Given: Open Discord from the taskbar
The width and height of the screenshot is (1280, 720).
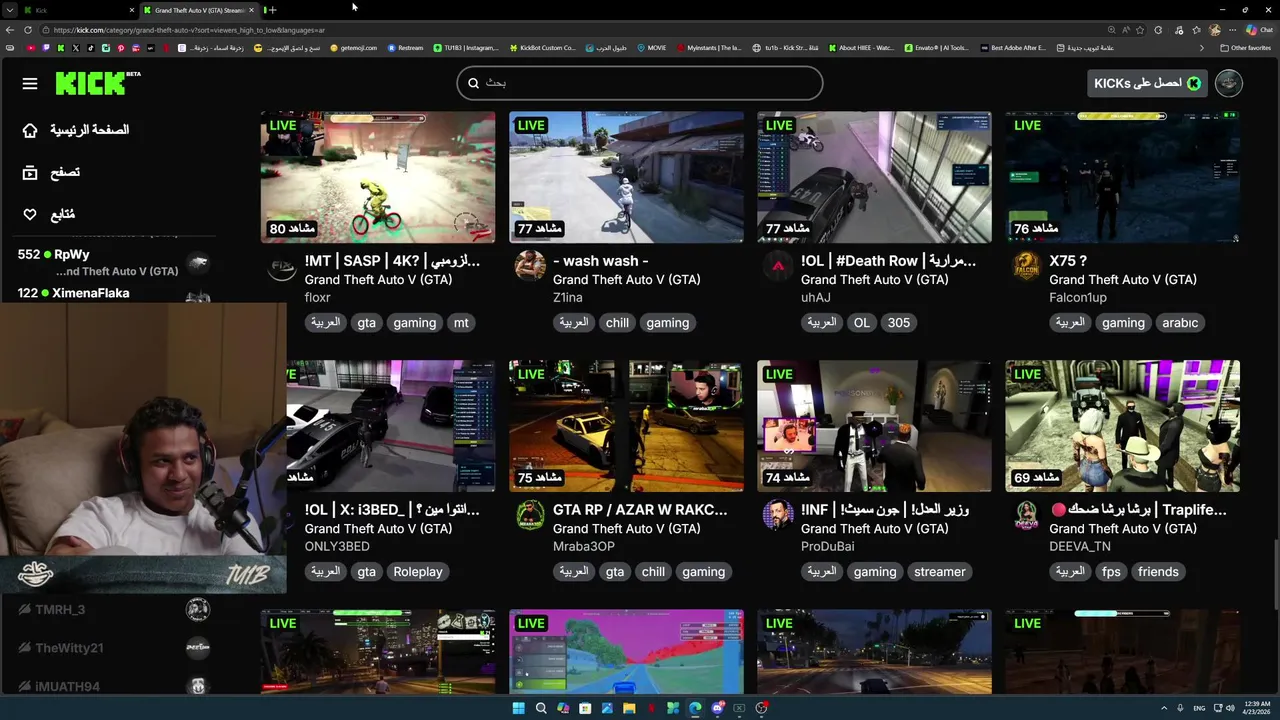Looking at the screenshot, I should pos(718,708).
